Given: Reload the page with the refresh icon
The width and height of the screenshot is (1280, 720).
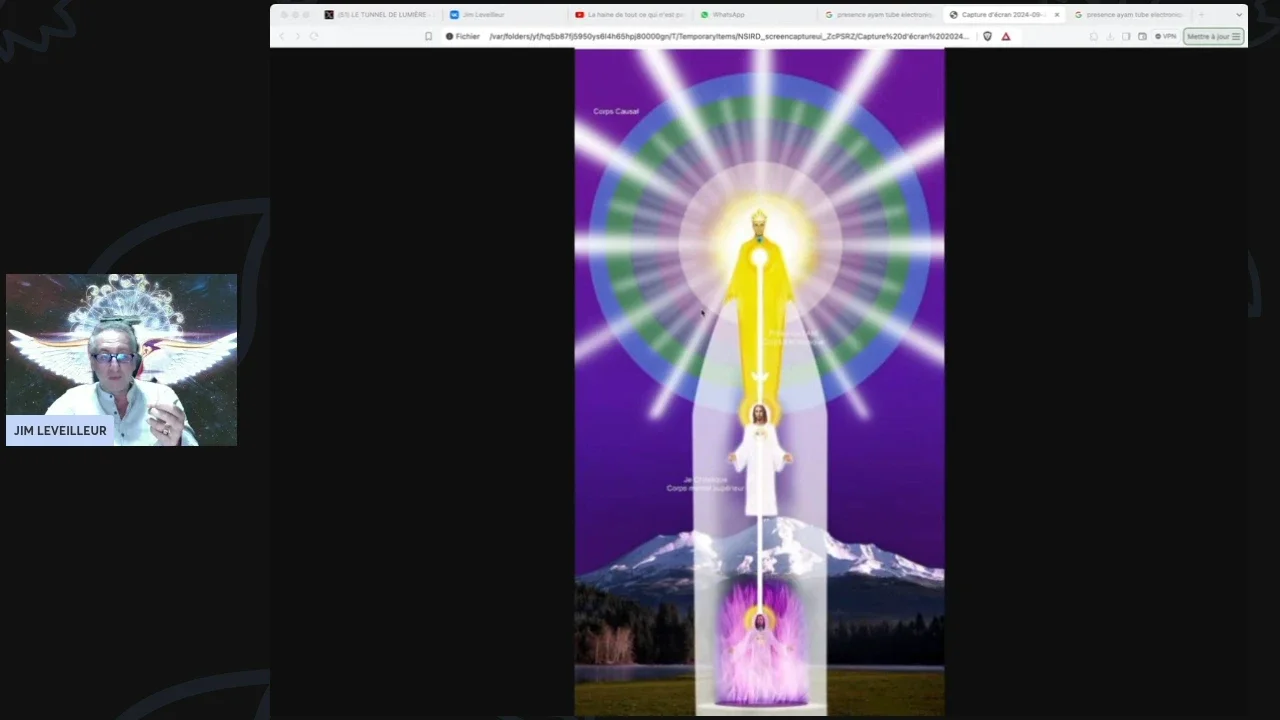Looking at the screenshot, I should pos(314,36).
